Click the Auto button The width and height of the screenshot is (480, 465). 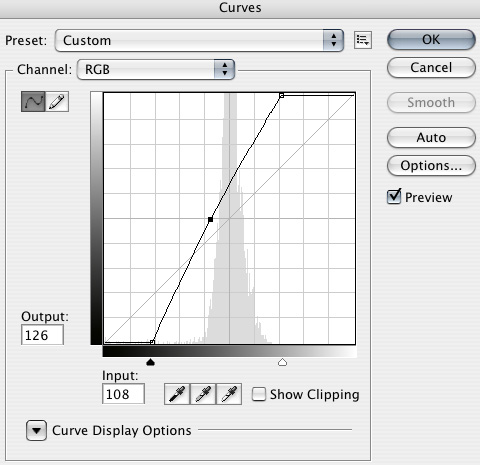[x=431, y=137]
